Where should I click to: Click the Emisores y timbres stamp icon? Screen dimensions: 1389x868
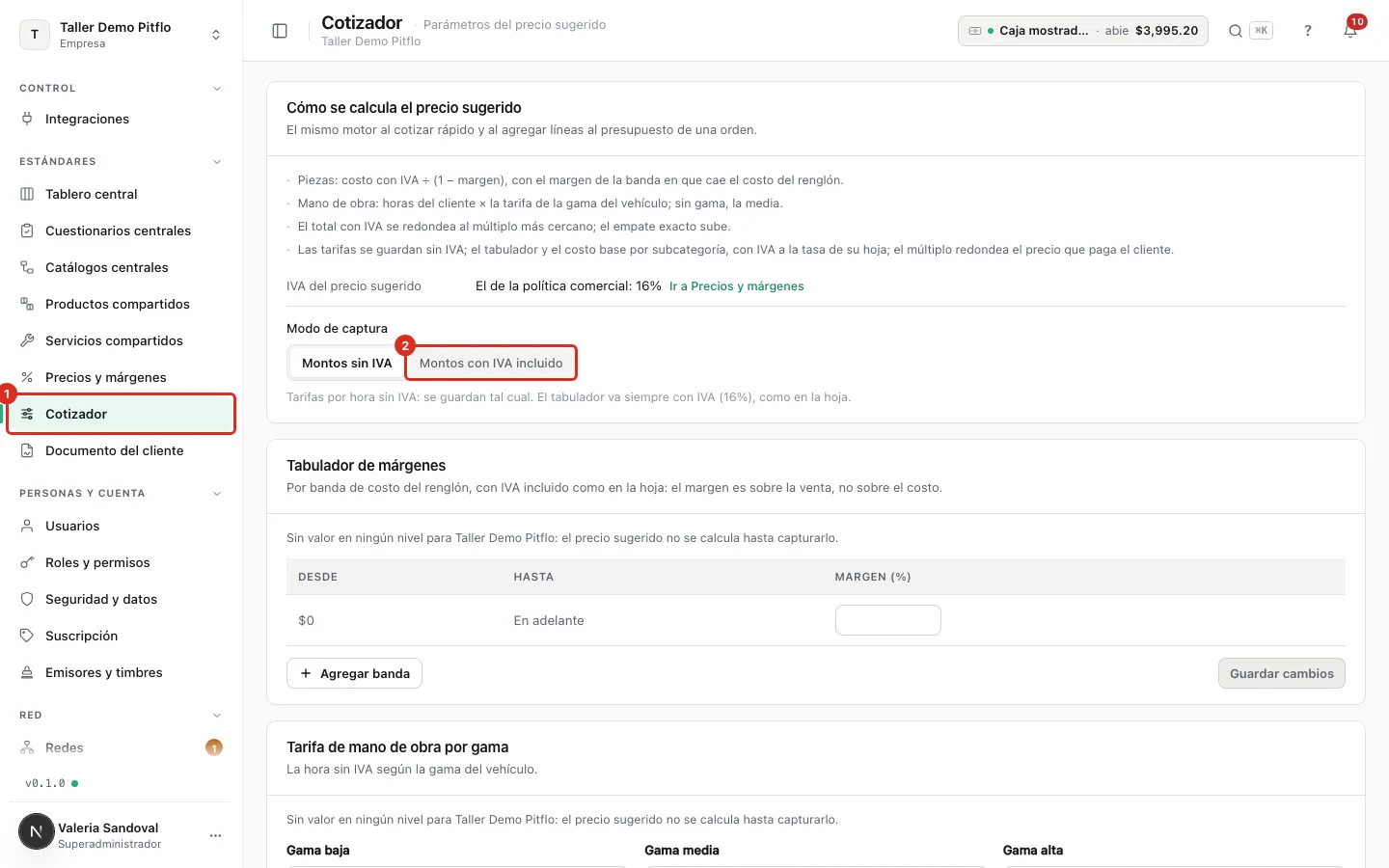point(27,672)
